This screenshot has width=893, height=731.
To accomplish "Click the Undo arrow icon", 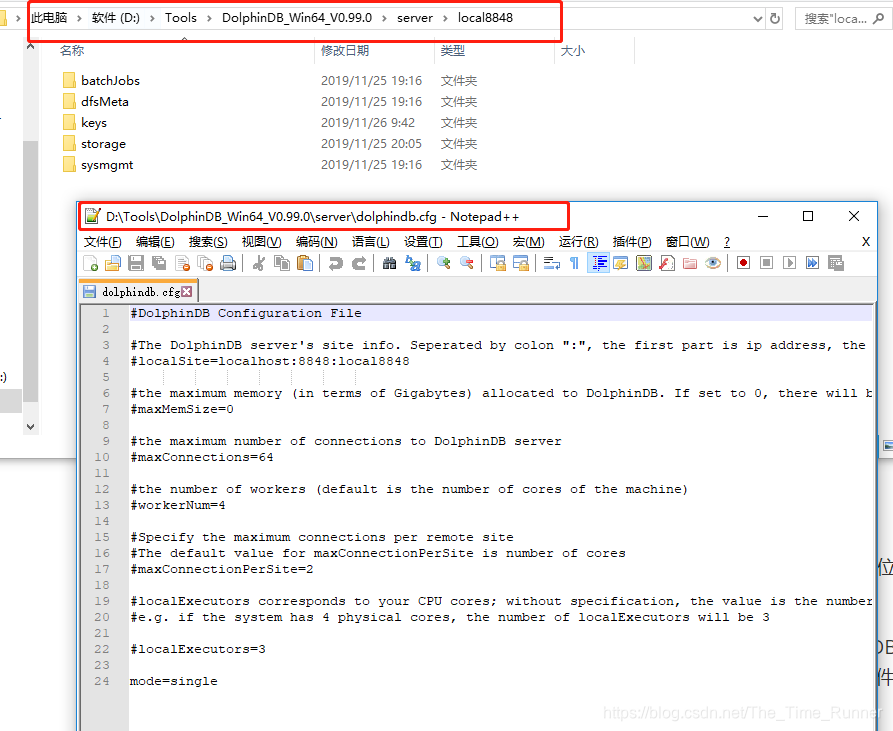I will tap(335, 263).
